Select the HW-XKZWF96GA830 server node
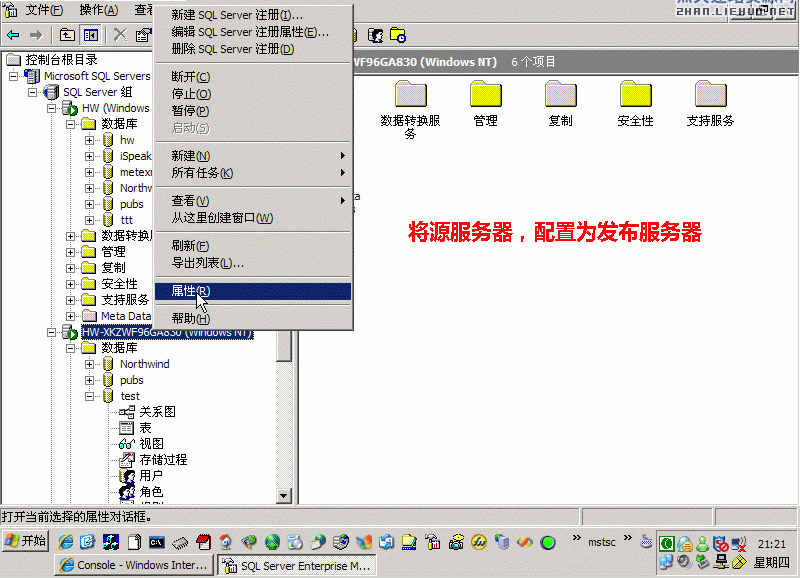The height and width of the screenshot is (578, 800). pyautogui.click(x=167, y=333)
